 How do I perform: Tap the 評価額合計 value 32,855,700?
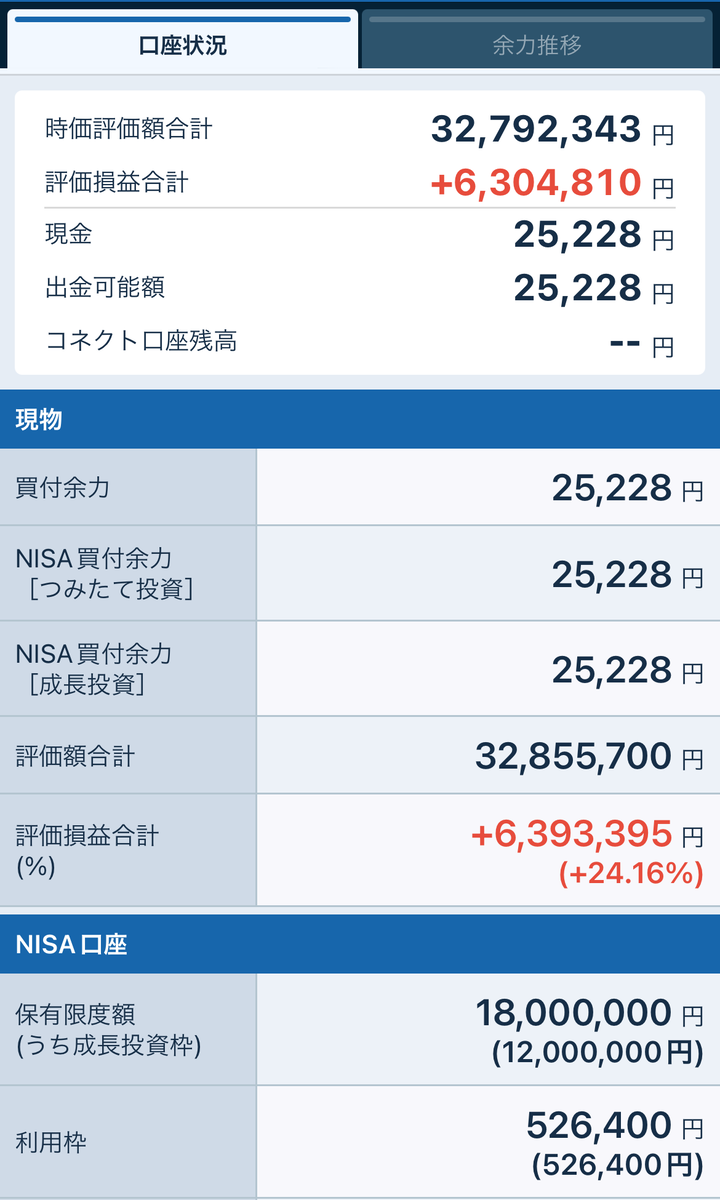573,757
